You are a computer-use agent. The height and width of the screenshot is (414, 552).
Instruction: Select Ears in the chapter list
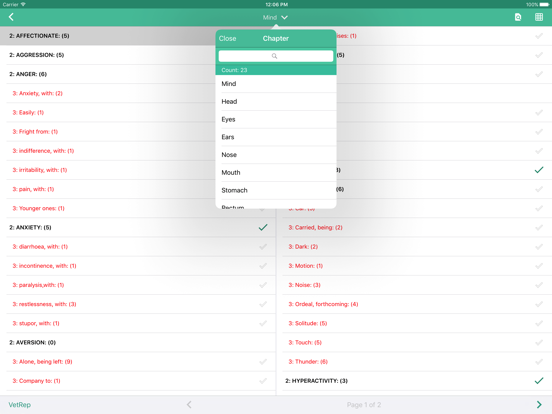coord(276,137)
